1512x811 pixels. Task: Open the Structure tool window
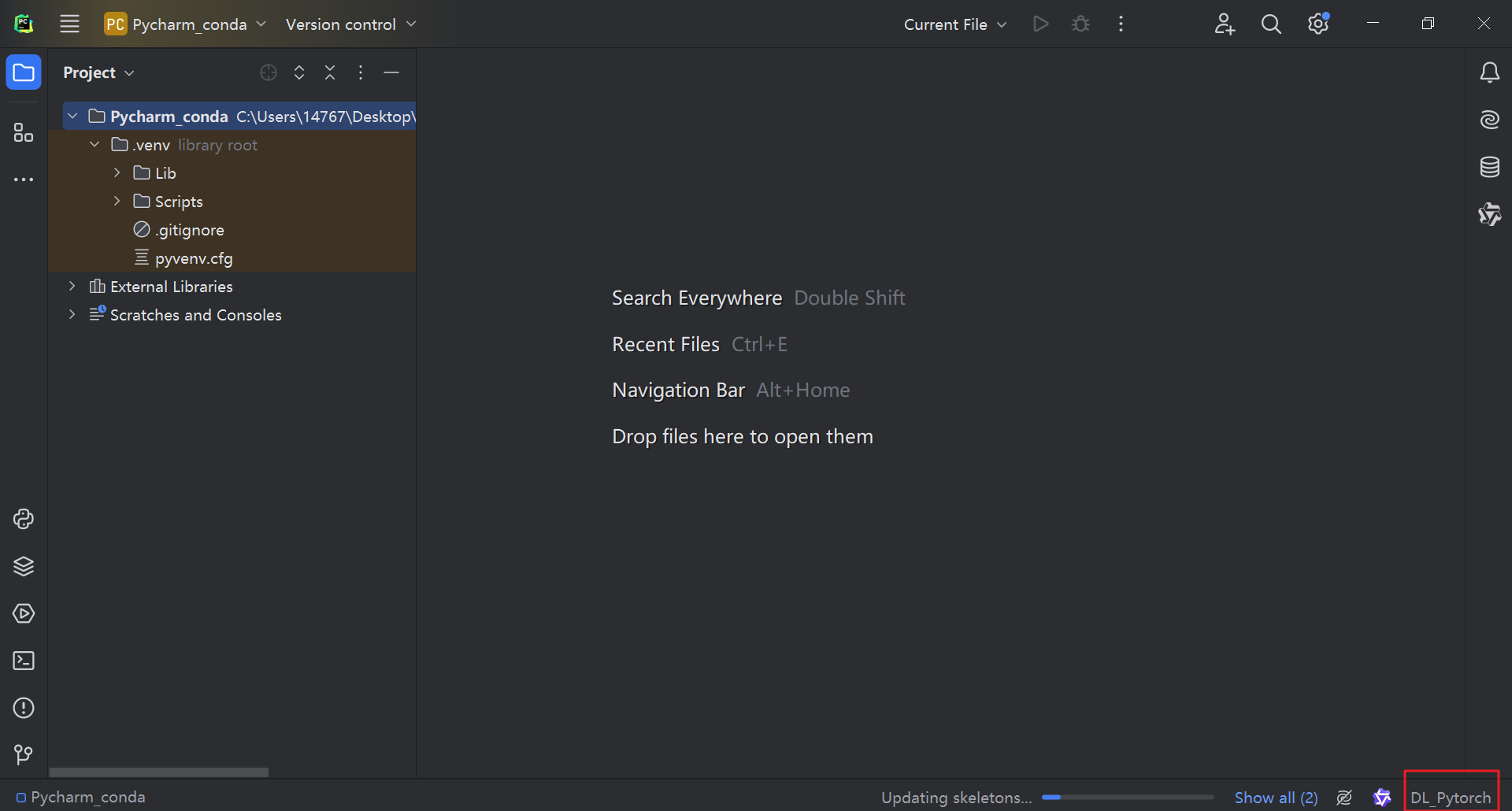coord(24,132)
